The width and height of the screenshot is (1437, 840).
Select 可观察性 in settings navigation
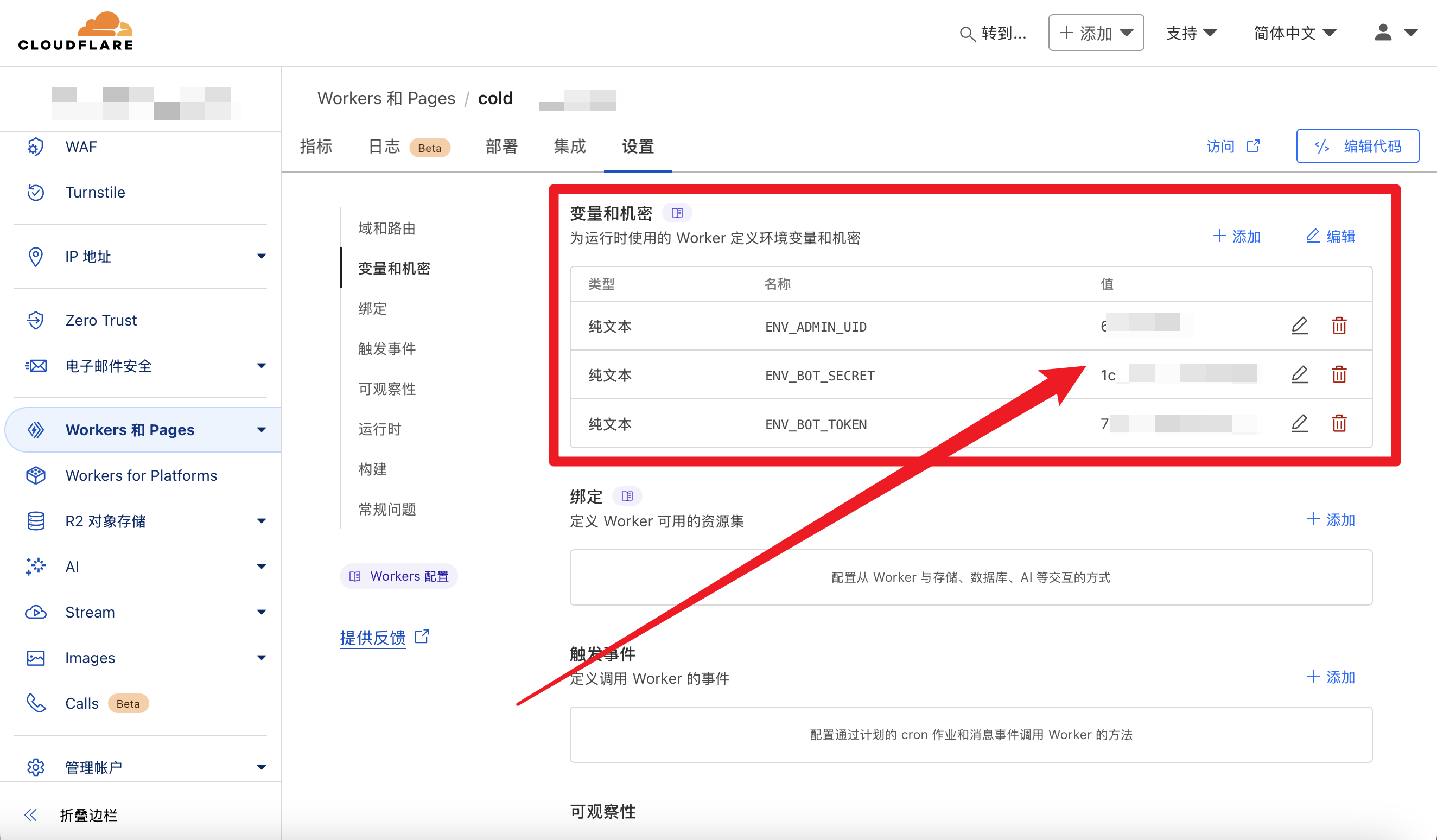pyautogui.click(x=386, y=389)
